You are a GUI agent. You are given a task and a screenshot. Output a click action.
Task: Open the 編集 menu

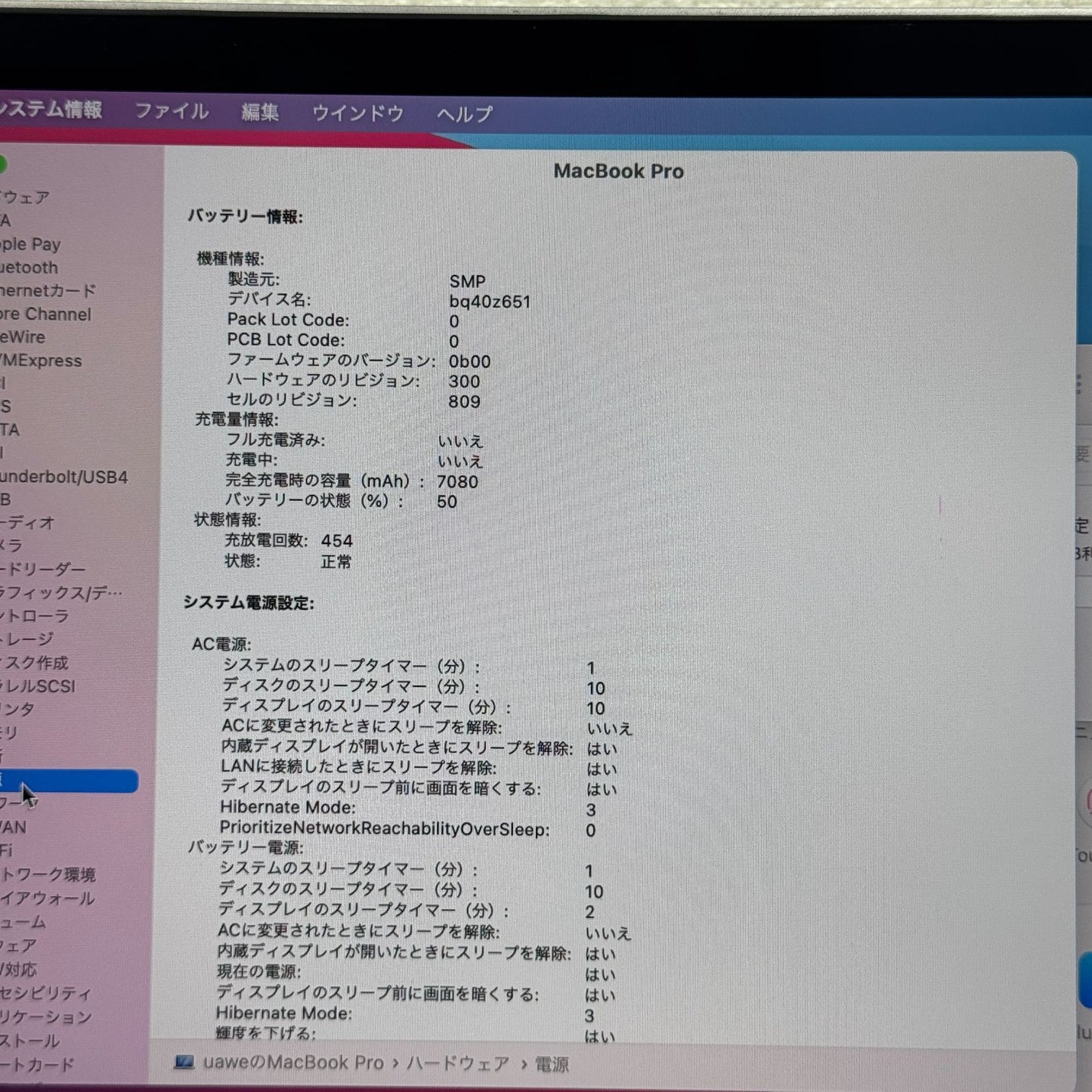(260, 113)
